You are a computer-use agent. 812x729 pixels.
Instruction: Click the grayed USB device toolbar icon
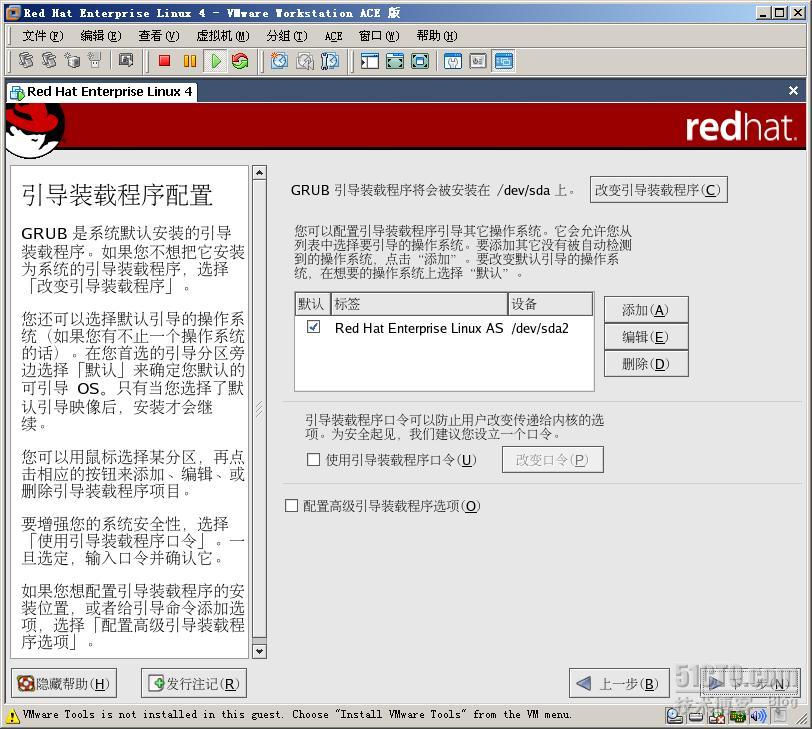pyautogui.click(x=94, y=61)
